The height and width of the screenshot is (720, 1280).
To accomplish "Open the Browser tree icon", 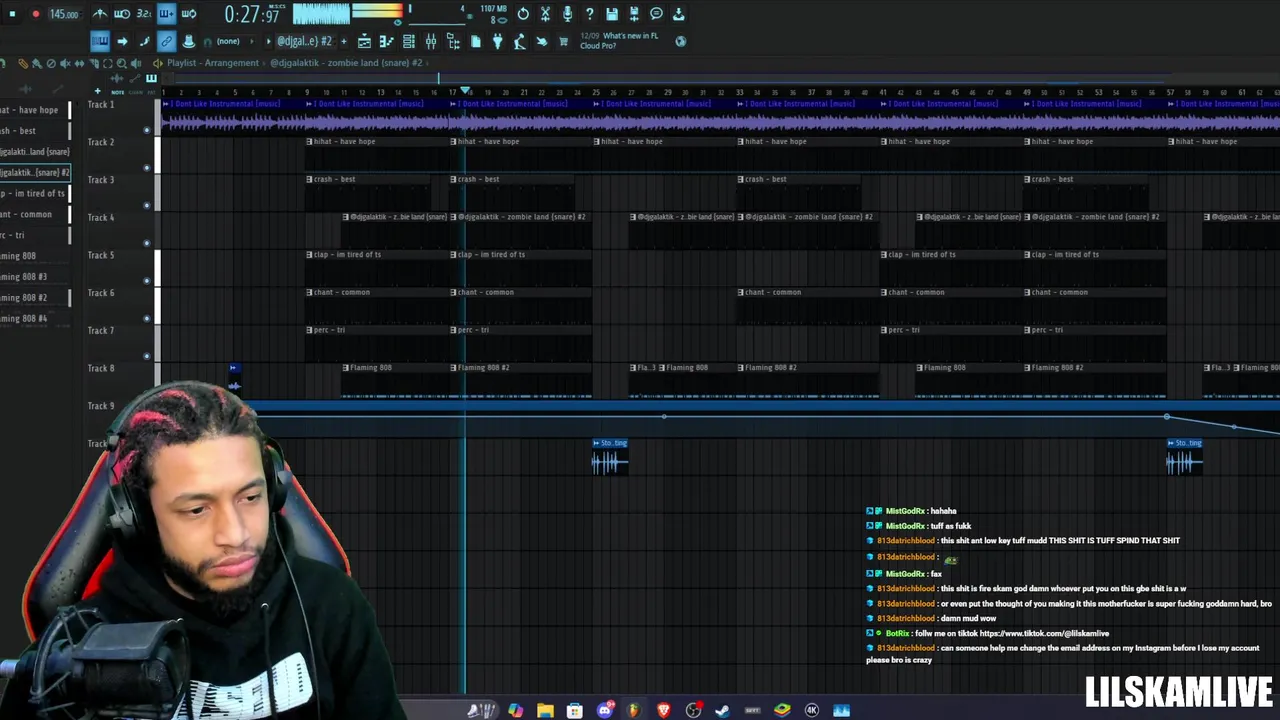I will 453,41.
